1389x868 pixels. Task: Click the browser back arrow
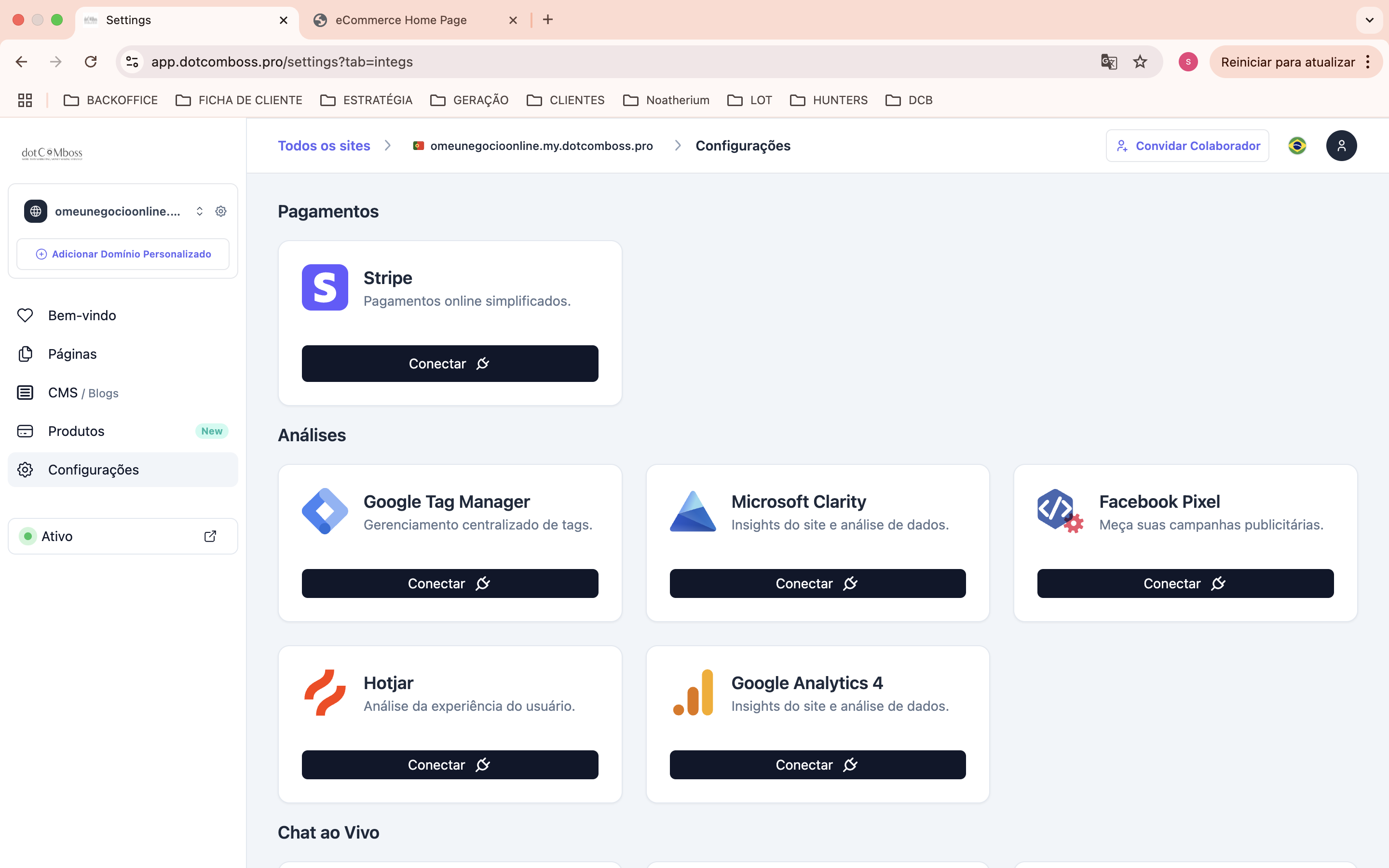(21, 61)
